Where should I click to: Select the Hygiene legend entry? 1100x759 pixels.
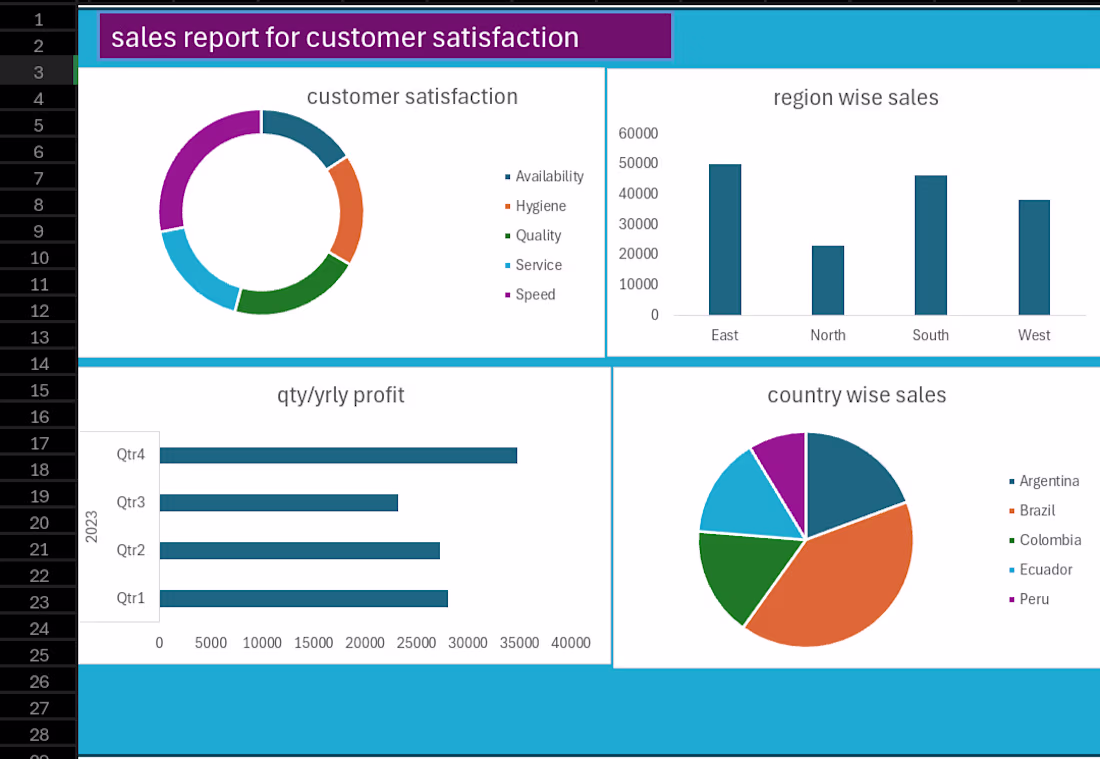coord(535,206)
